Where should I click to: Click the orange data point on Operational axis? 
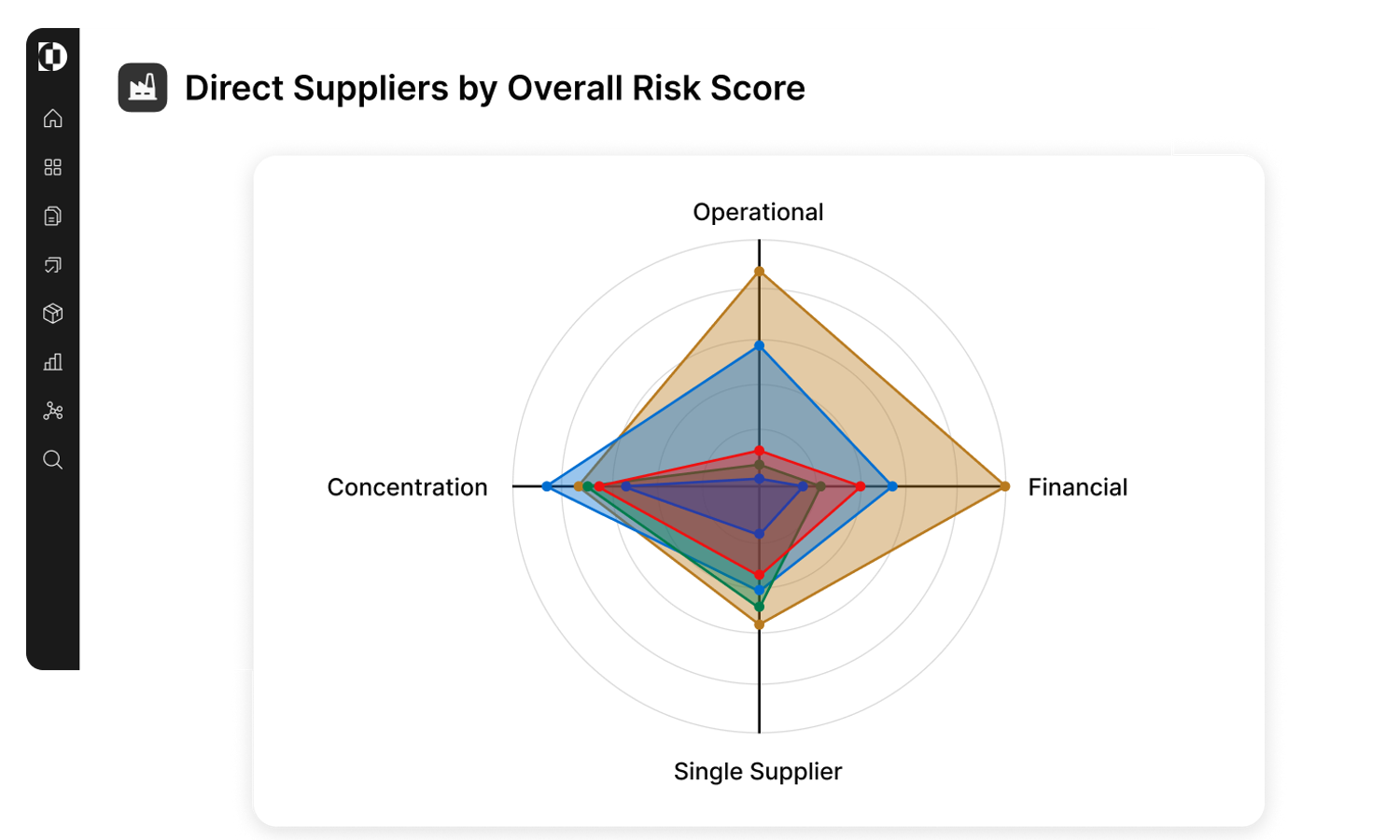coord(759,270)
